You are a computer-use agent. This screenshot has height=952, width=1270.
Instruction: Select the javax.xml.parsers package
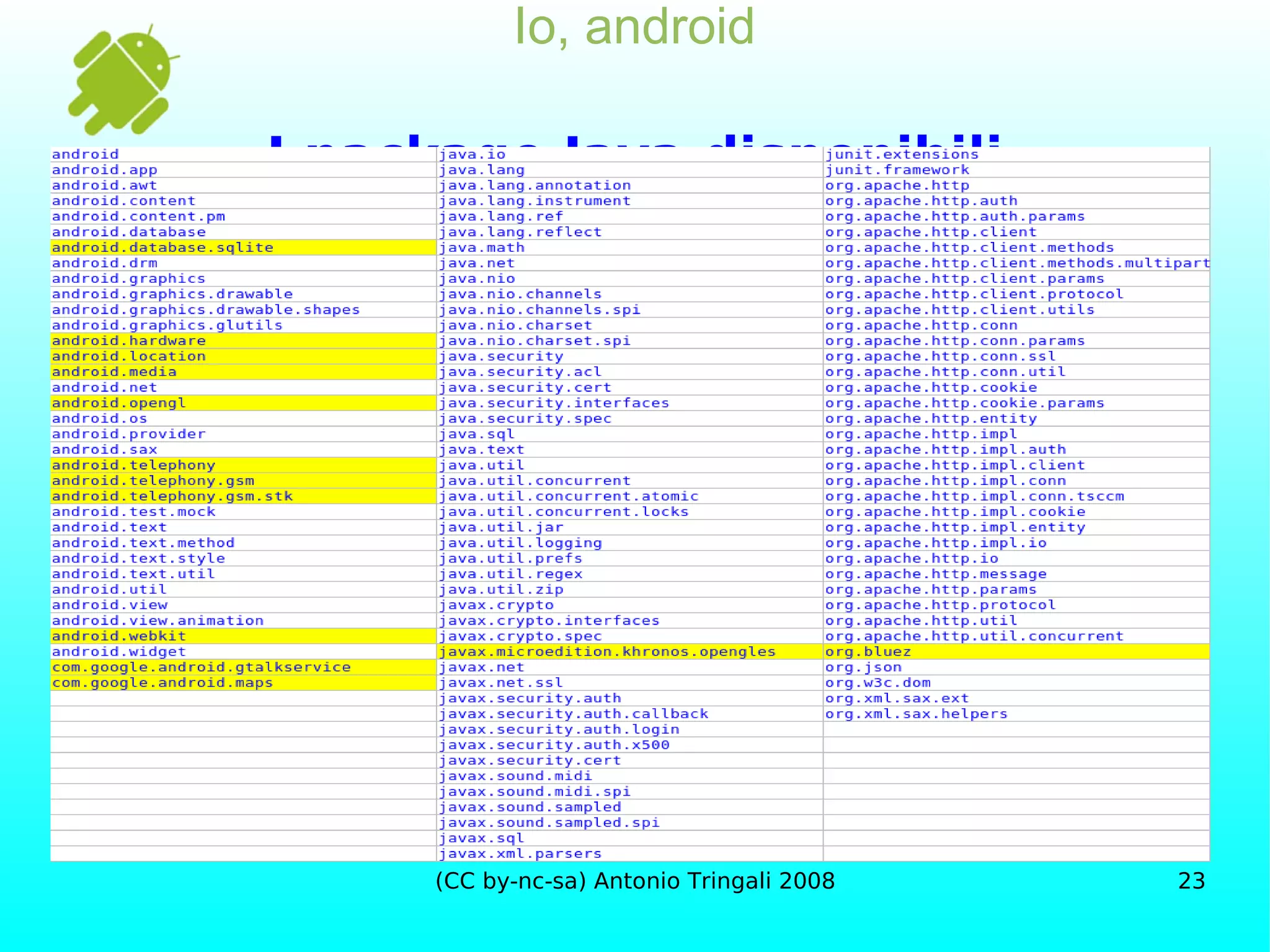(x=630, y=854)
